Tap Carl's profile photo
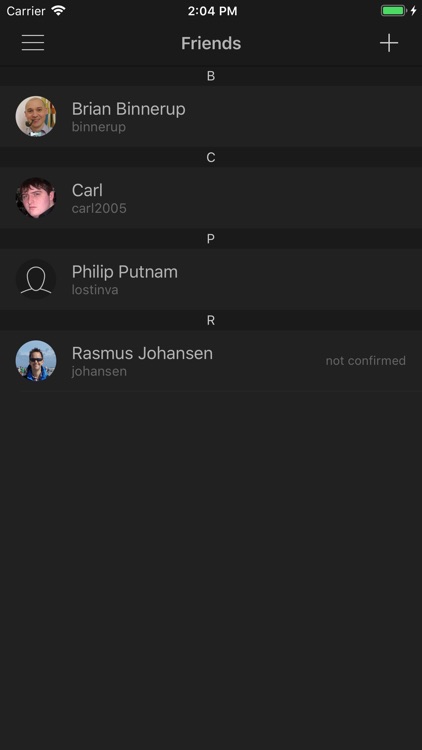The width and height of the screenshot is (422, 750). click(x=36, y=198)
